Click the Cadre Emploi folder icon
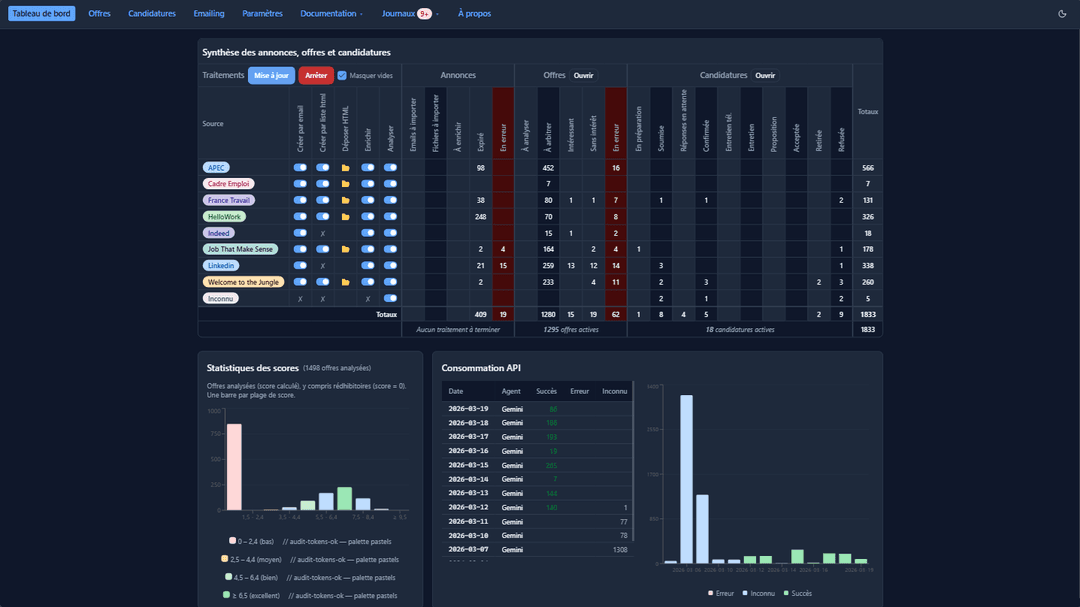This screenshot has width=1080, height=607. tap(345, 184)
